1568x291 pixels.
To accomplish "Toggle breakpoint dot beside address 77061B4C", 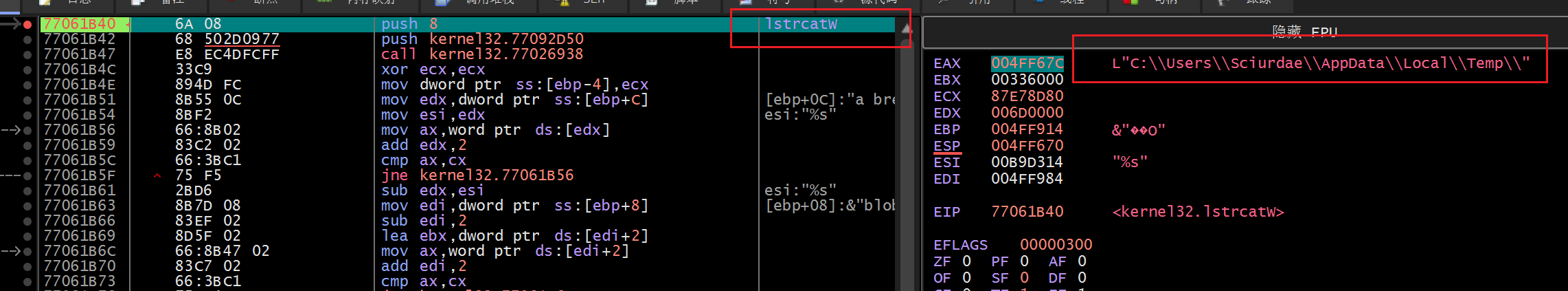I will tap(27, 69).
